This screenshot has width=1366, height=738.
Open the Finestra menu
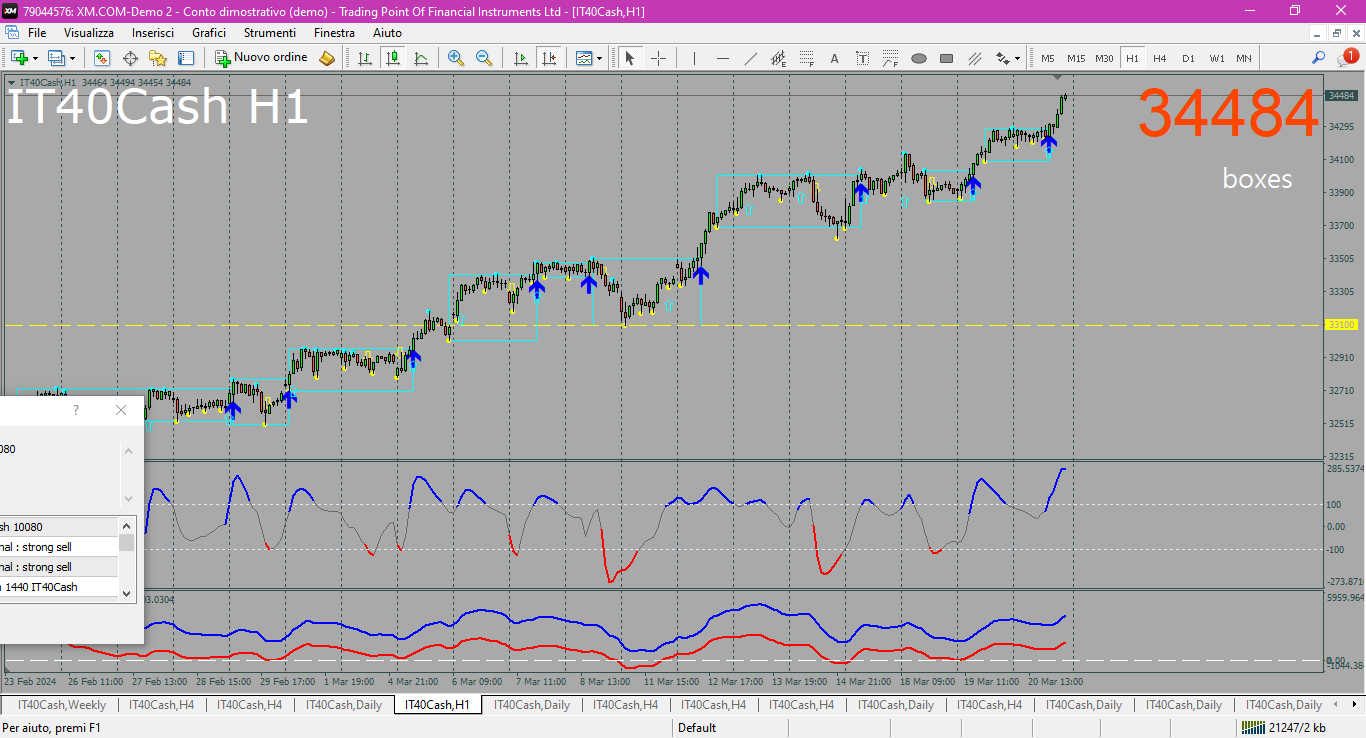334,33
